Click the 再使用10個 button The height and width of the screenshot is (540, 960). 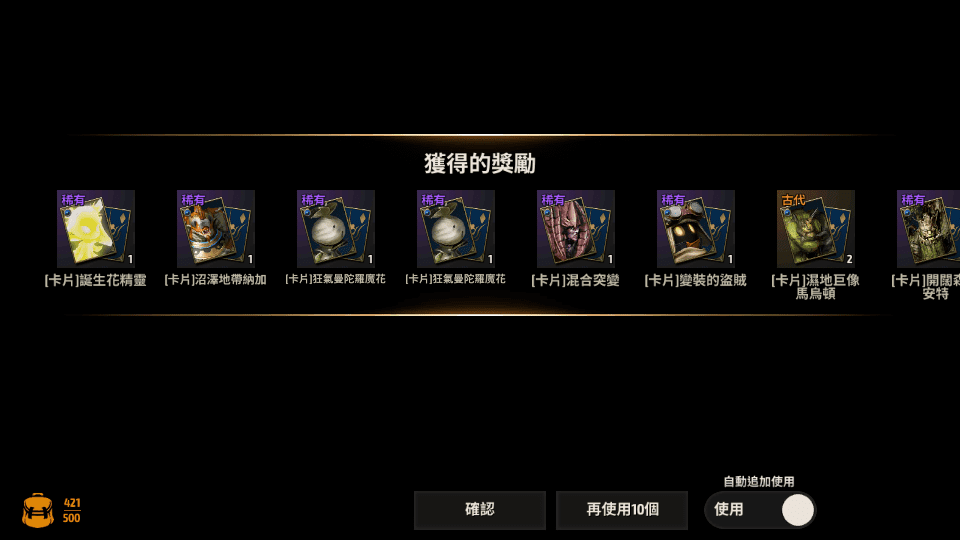point(621,510)
